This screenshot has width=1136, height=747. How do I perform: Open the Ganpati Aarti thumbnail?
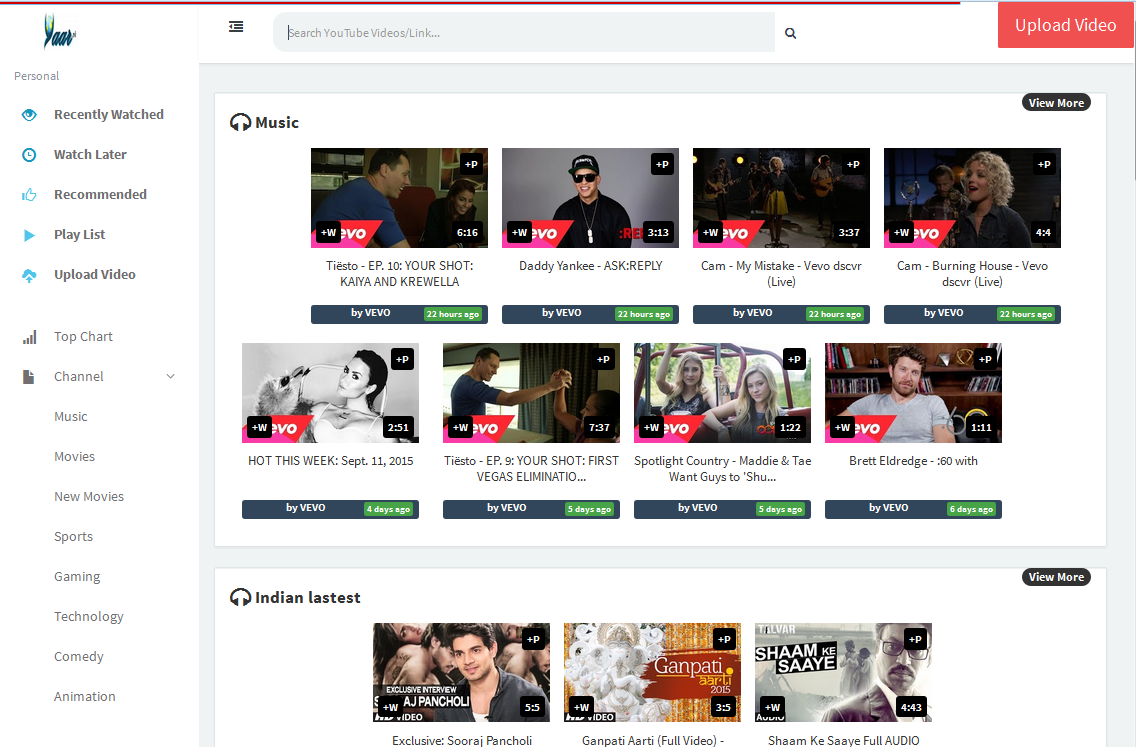[652, 672]
